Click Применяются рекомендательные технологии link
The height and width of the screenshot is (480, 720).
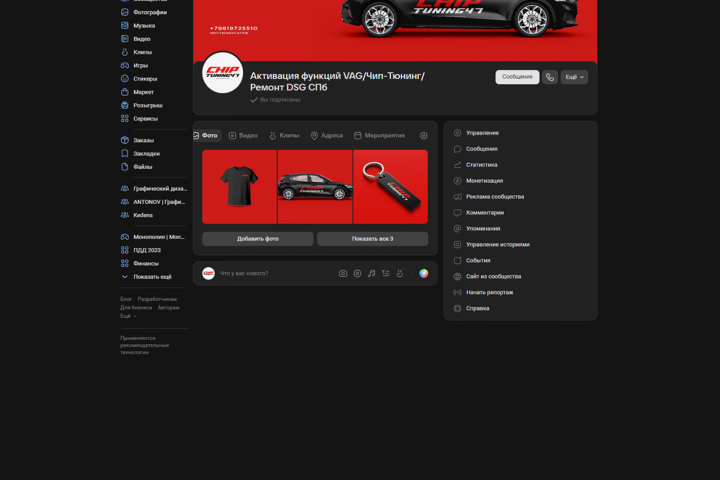(x=145, y=345)
